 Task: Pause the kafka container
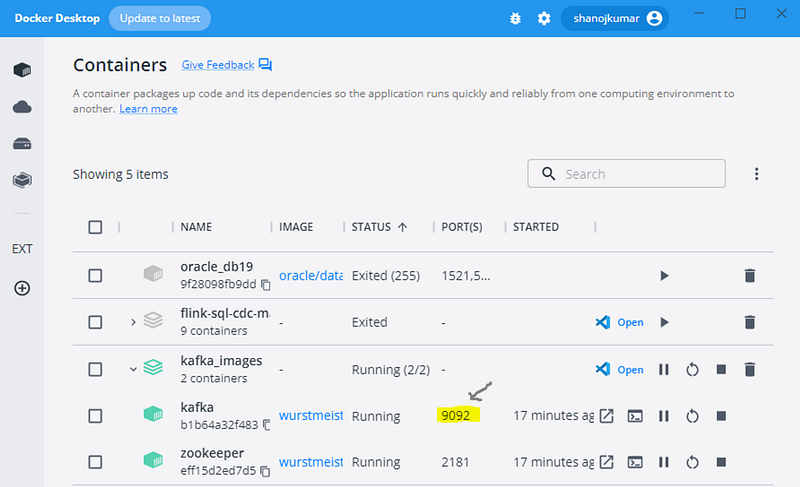click(x=663, y=416)
